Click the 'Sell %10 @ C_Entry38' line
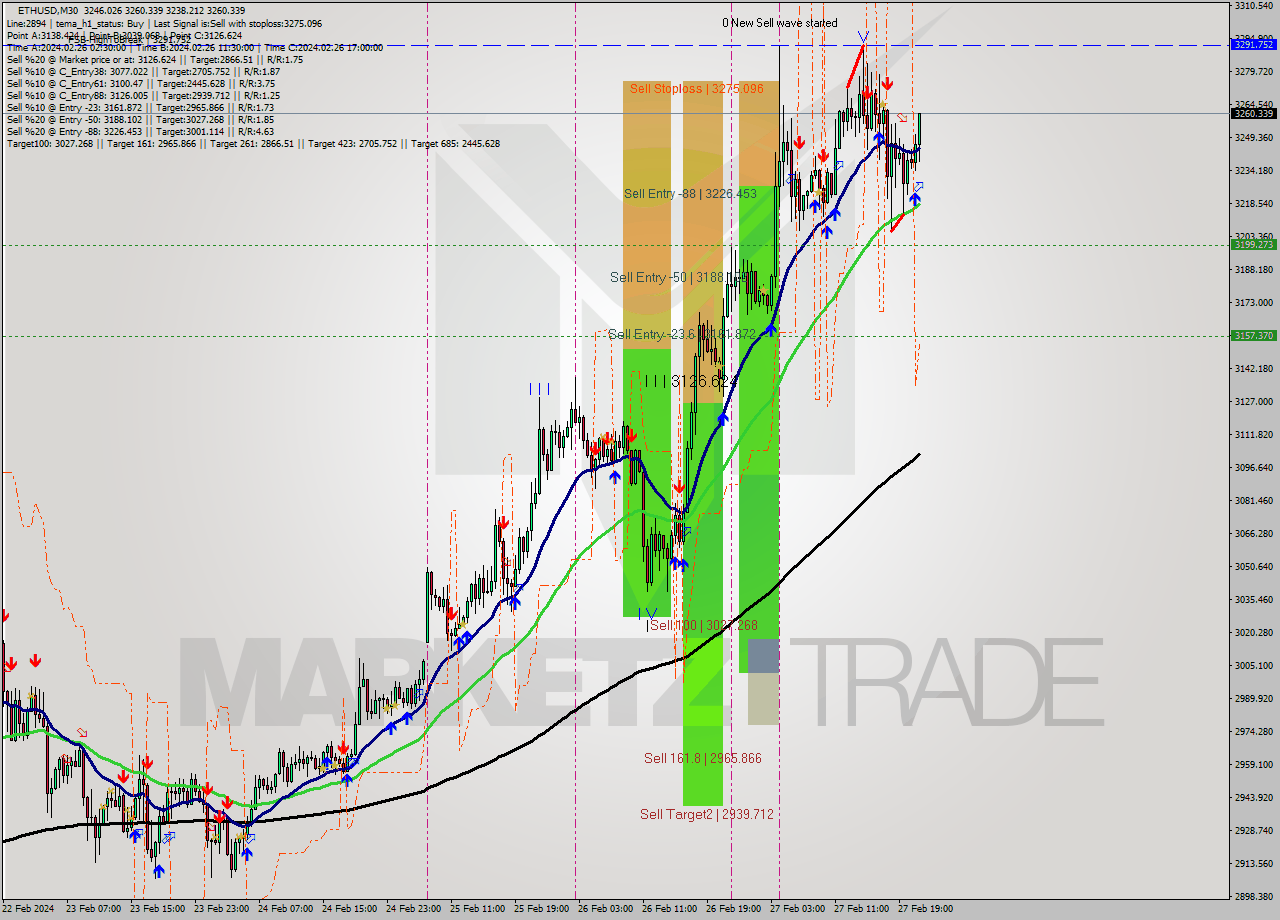The height and width of the screenshot is (920, 1280). click(143, 71)
